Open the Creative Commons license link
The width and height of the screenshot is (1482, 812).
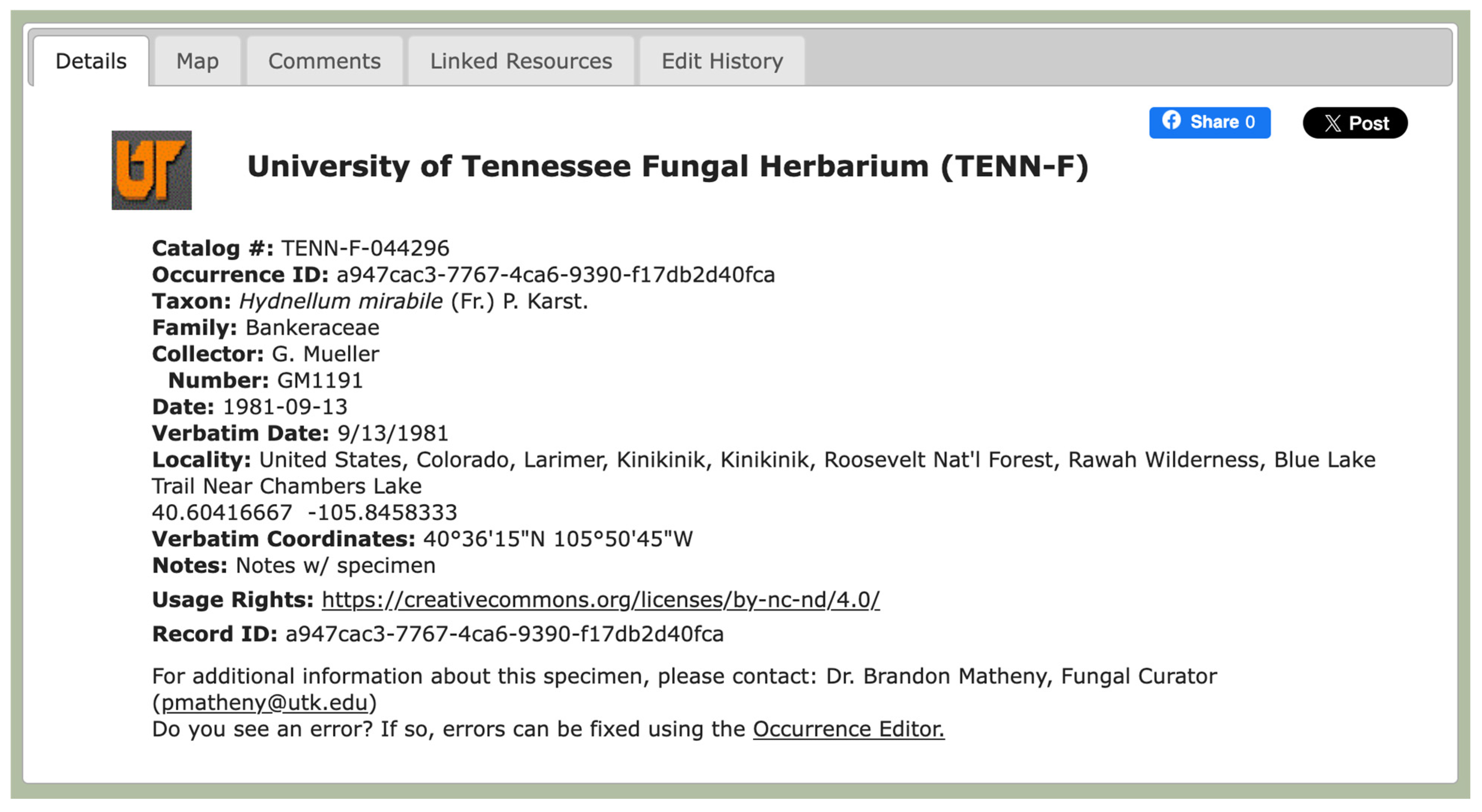pyautogui.click(x=600, y=599)
